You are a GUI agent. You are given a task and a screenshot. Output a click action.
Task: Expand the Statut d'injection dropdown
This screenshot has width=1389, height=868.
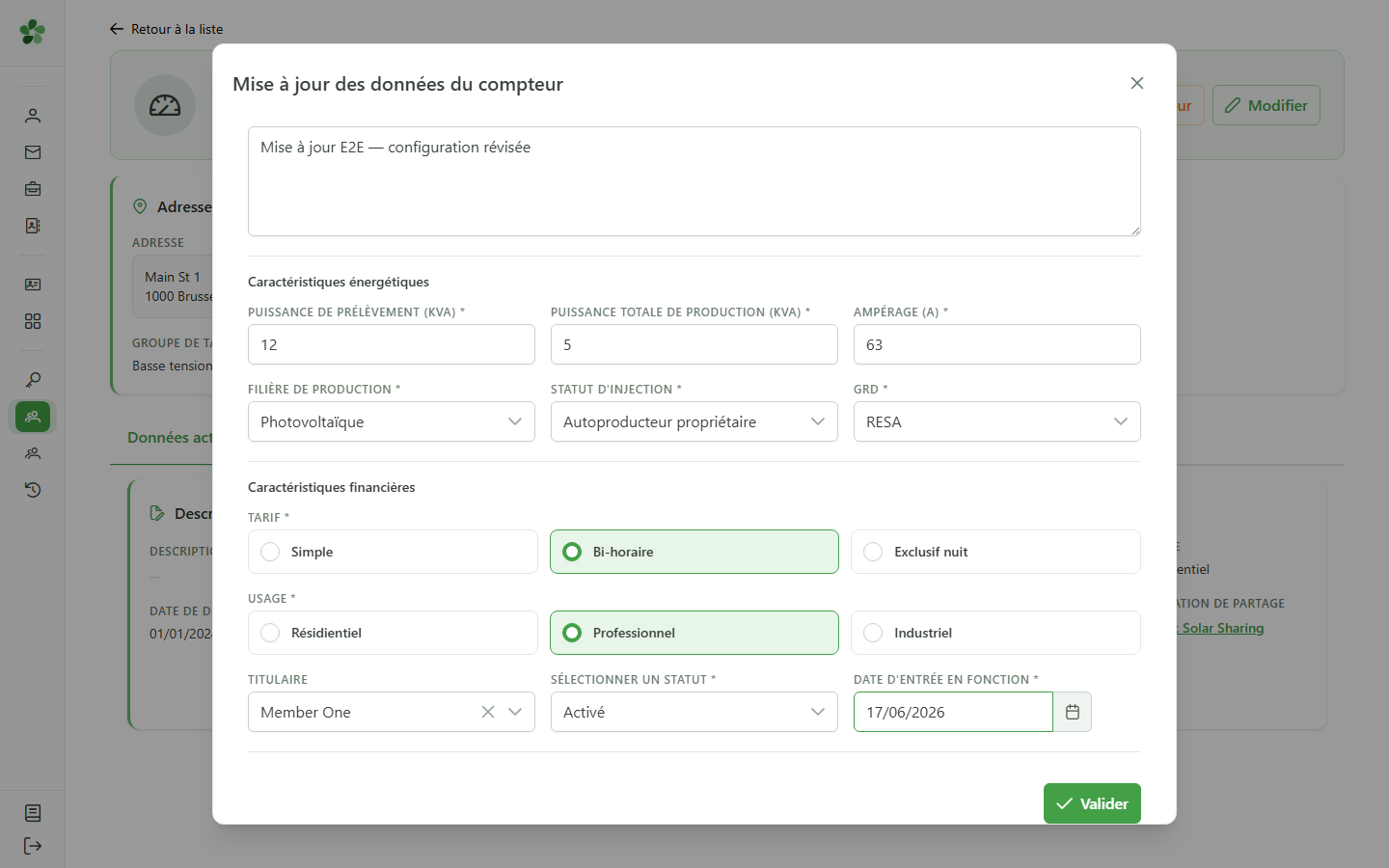coord(694,421)
